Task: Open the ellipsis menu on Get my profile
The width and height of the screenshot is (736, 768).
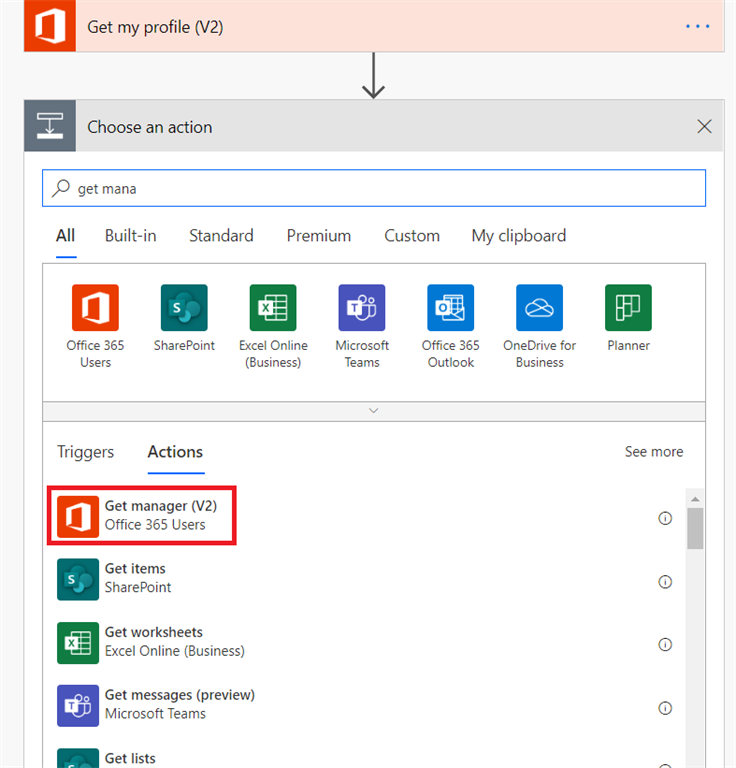Action: point(697,26)
